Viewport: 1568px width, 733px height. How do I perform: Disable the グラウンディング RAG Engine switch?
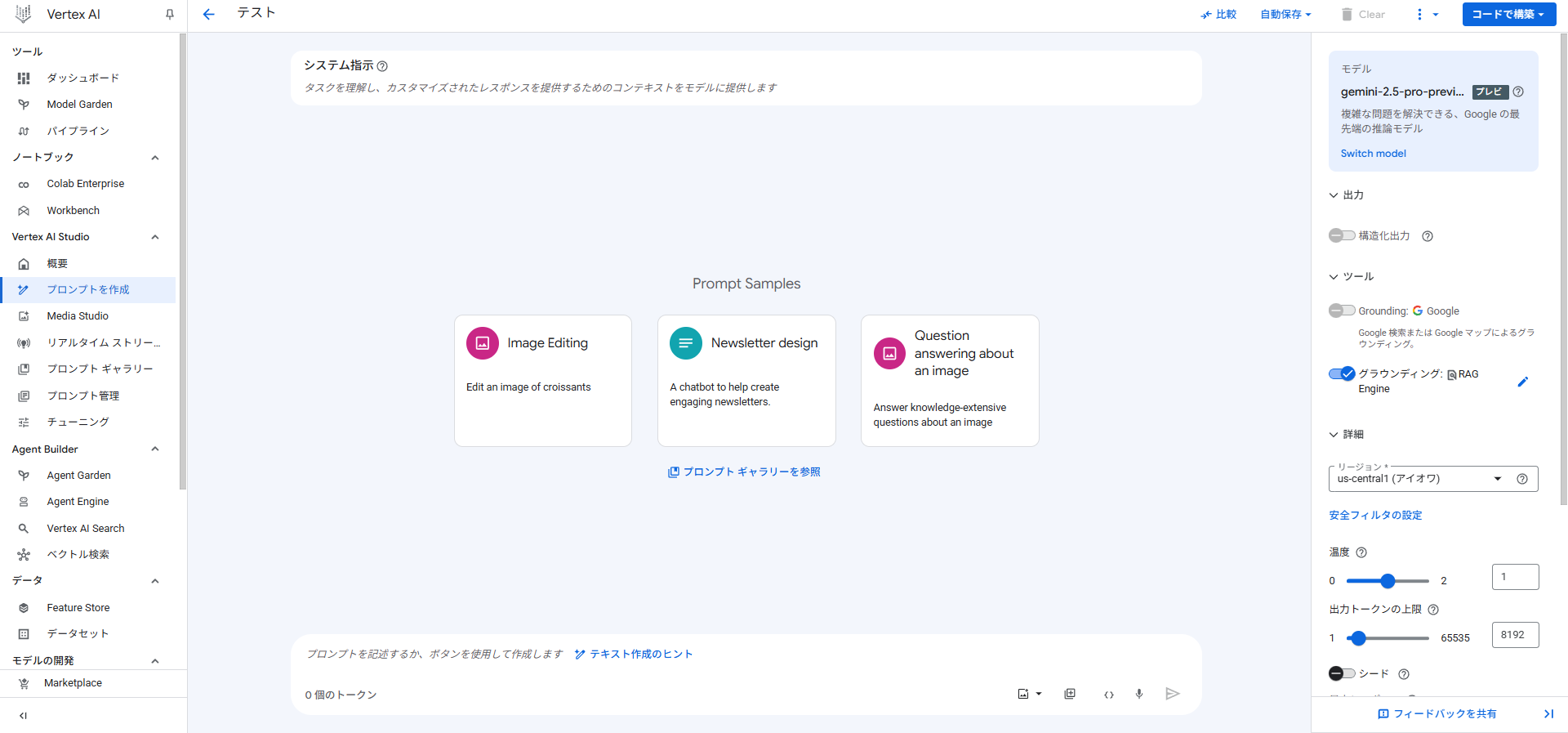pyautogui.click(x=1342, y=373)
